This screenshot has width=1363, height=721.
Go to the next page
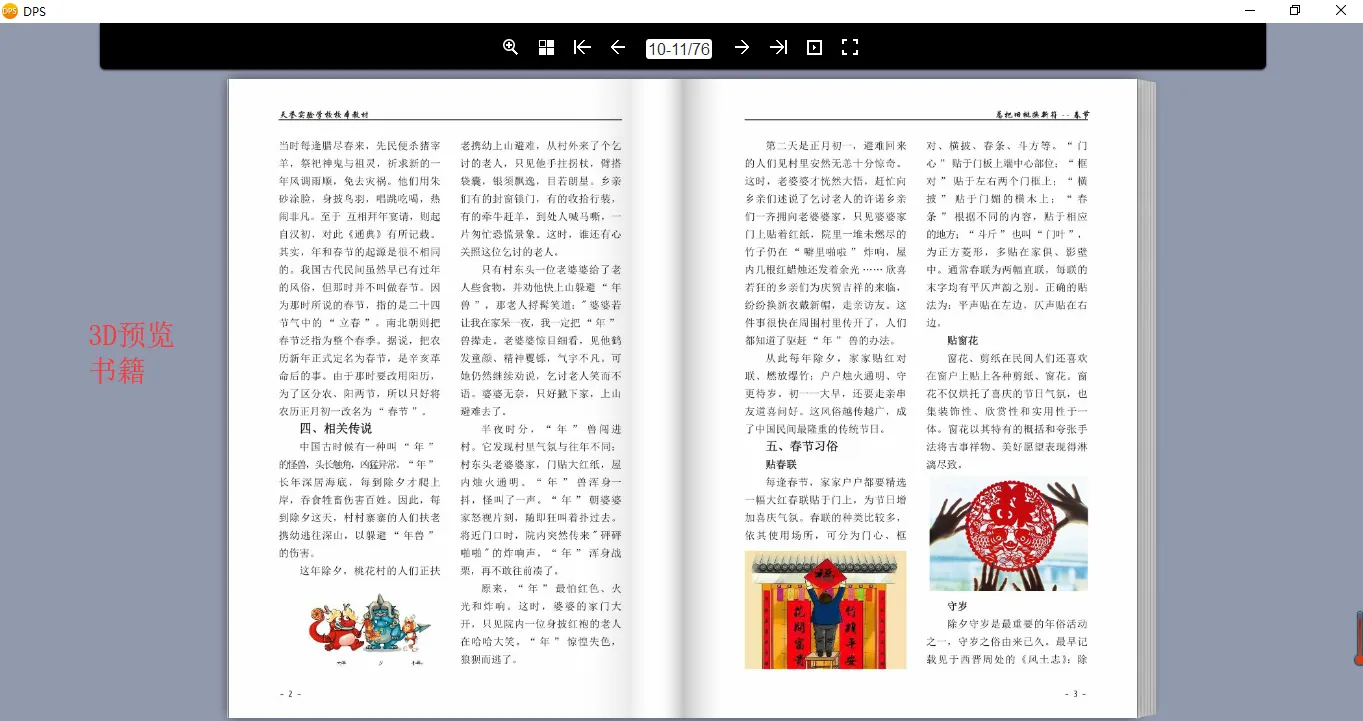(x=742, y=47)
